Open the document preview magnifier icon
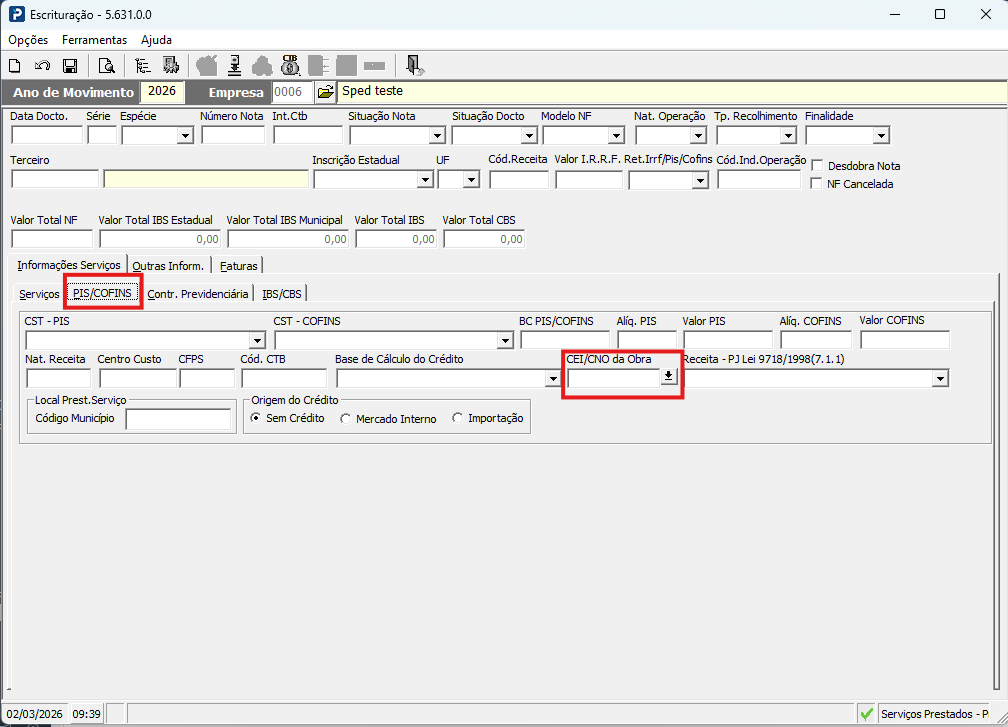The height and width of the screenshot is (727, 1008). 106,66
